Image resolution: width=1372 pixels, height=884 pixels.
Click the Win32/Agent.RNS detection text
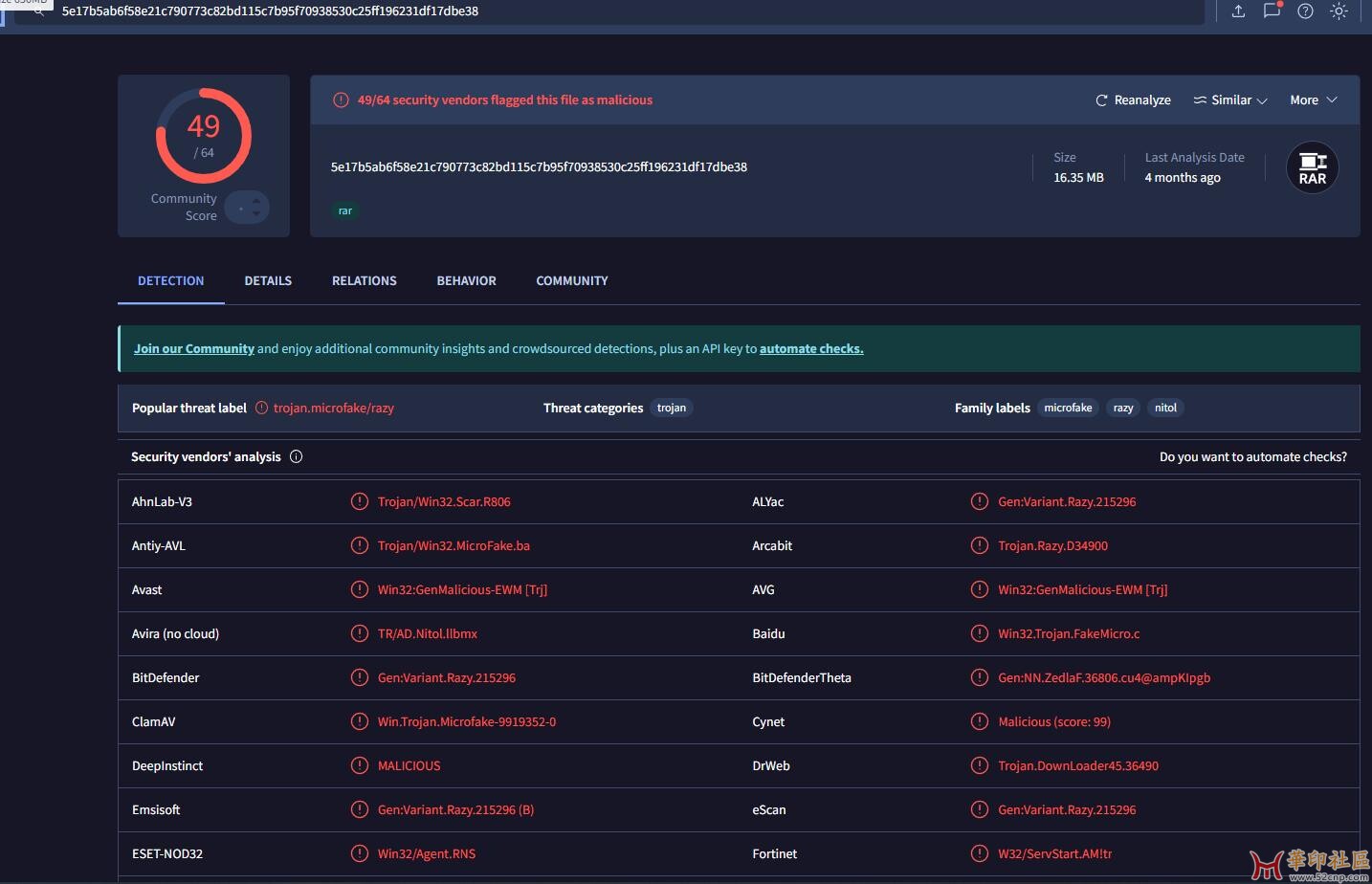427,853
